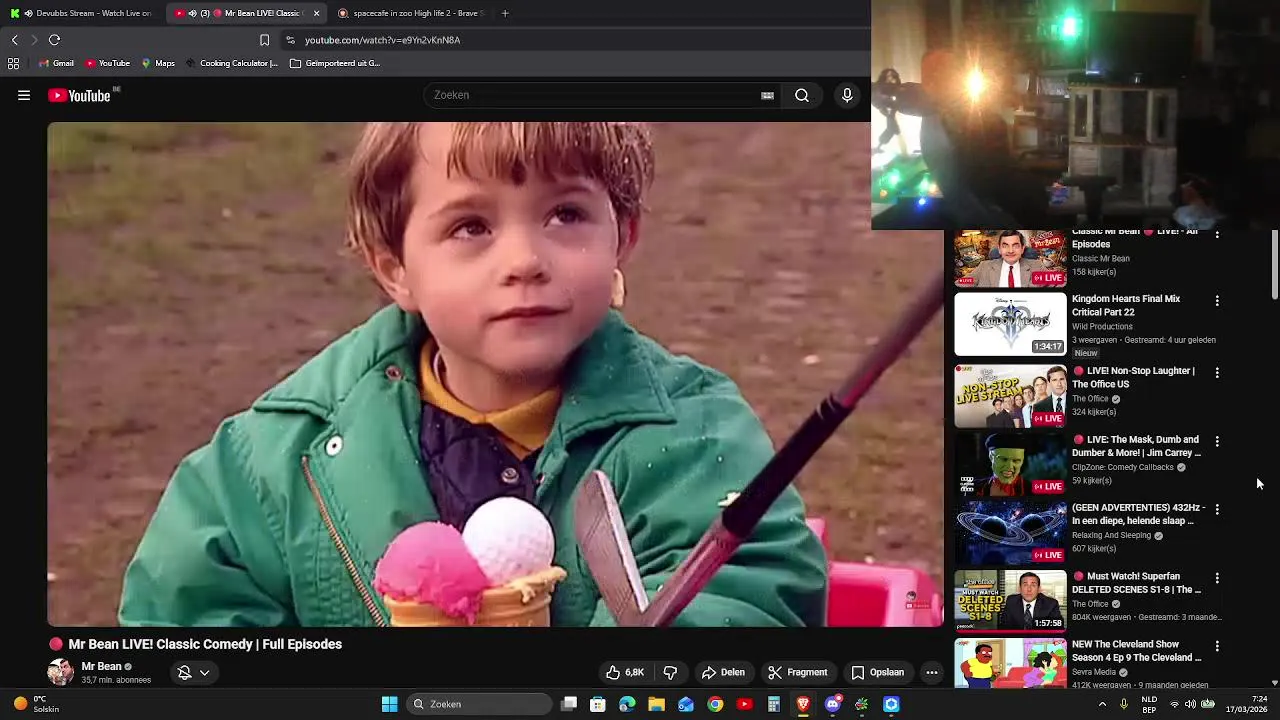
Task: Open options for Cleveland Show video
Action: [x=1217, y=646]
